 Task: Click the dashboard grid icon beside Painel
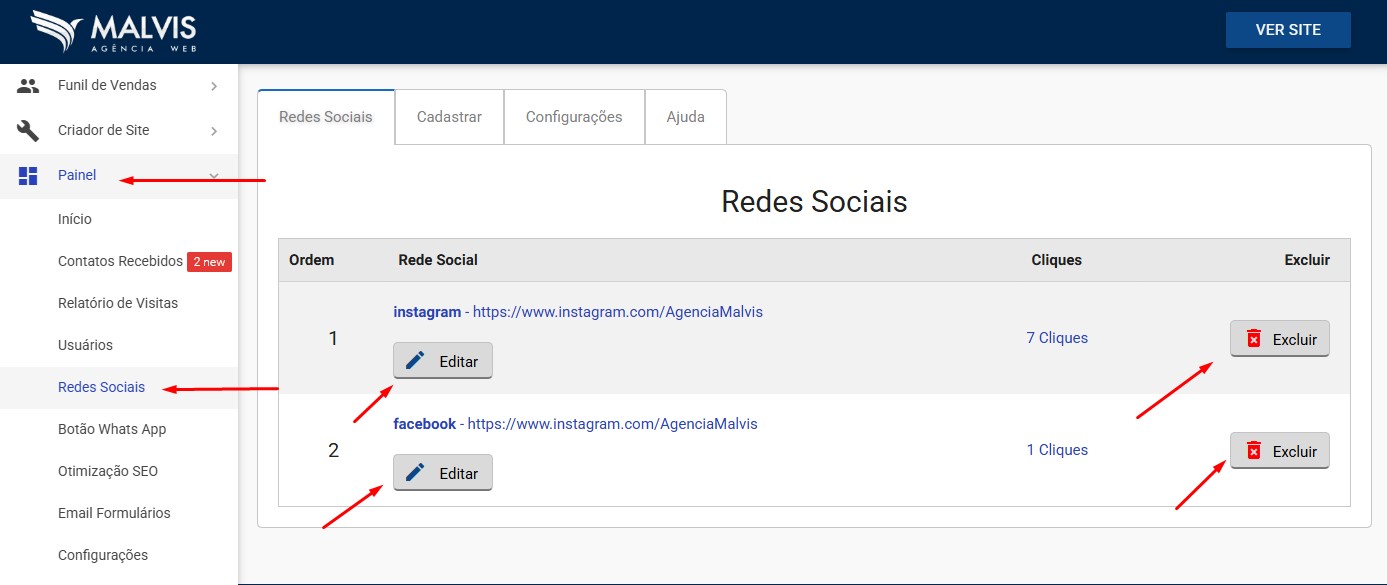coord(28,176)
